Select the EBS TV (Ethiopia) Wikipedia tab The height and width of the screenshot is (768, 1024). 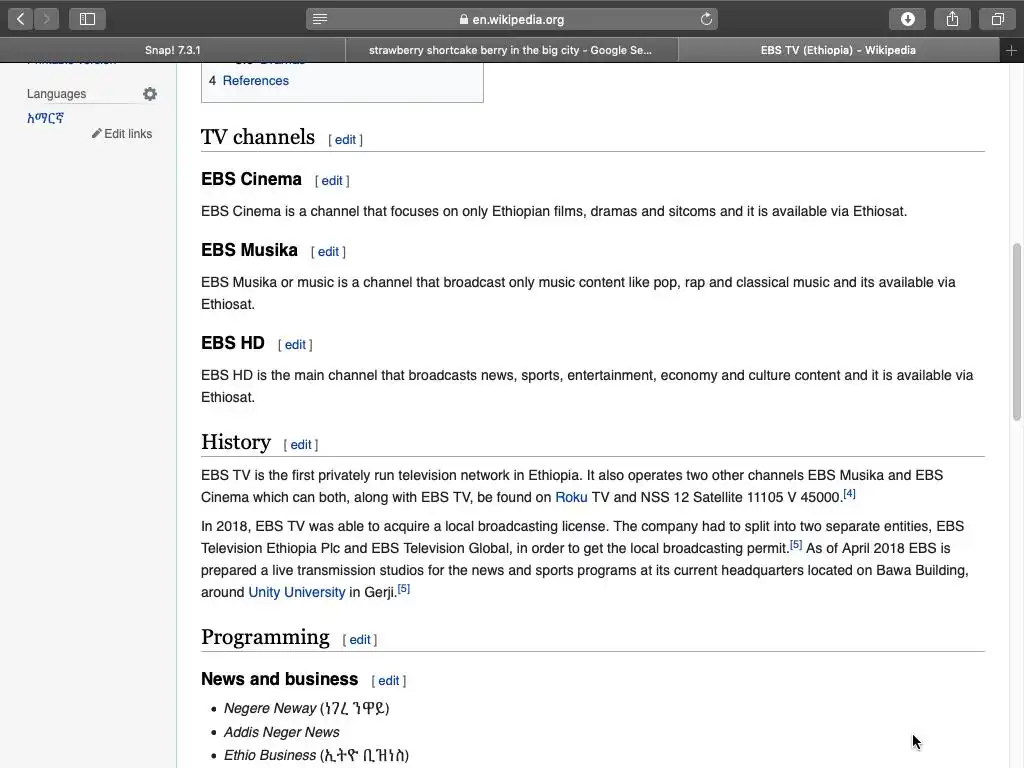[839, 50]
